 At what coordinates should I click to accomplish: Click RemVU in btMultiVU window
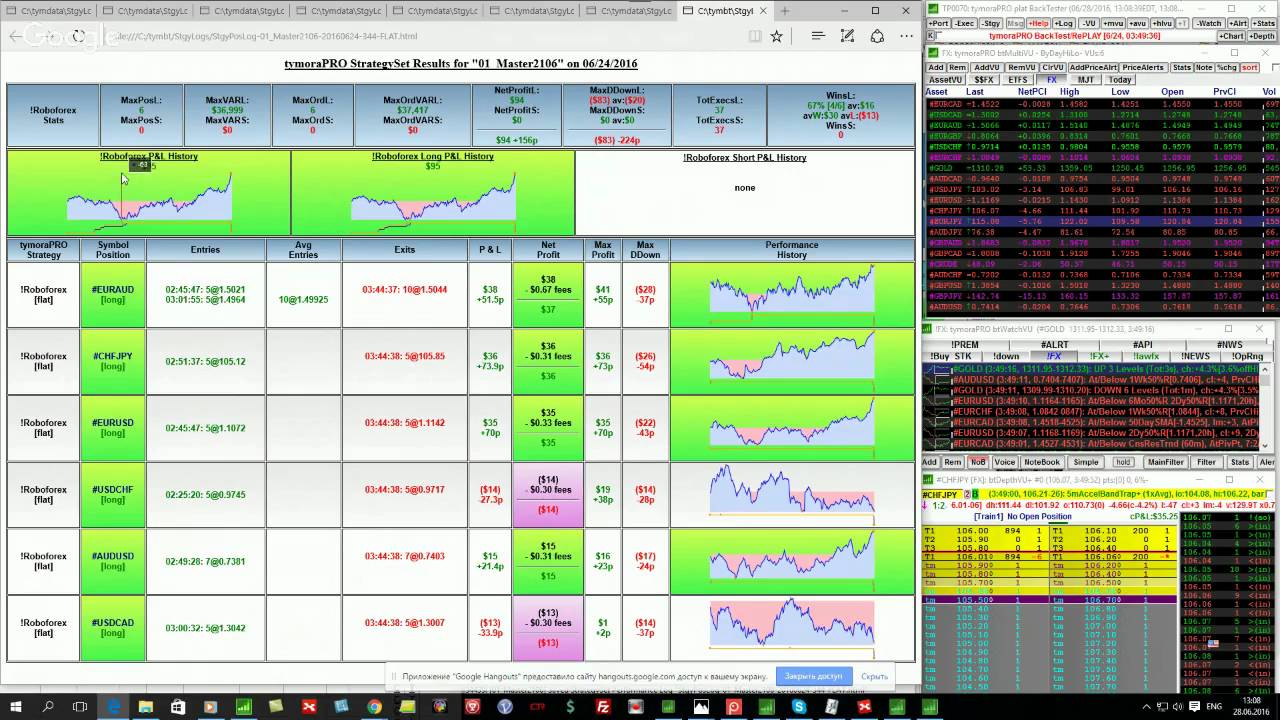(1022, 68)
